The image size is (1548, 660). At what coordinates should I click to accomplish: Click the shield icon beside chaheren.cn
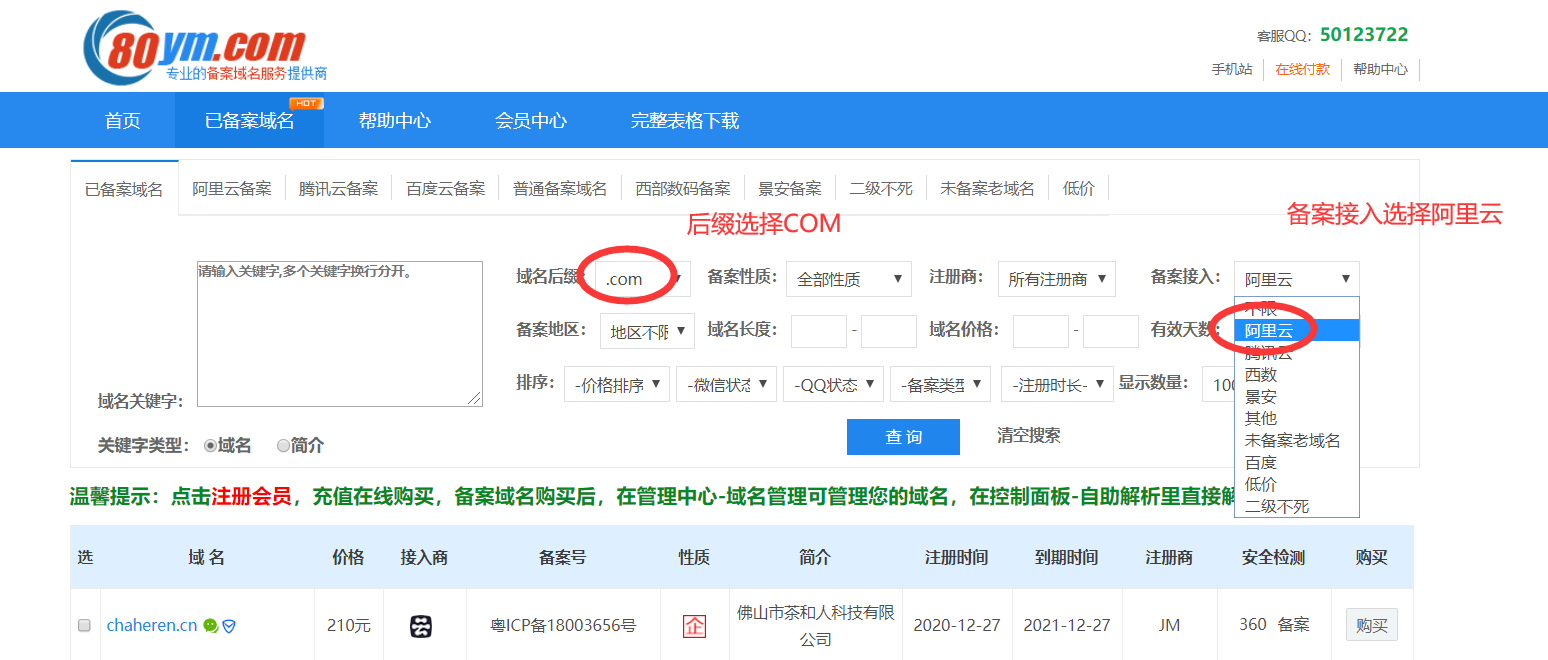point(229,626)
